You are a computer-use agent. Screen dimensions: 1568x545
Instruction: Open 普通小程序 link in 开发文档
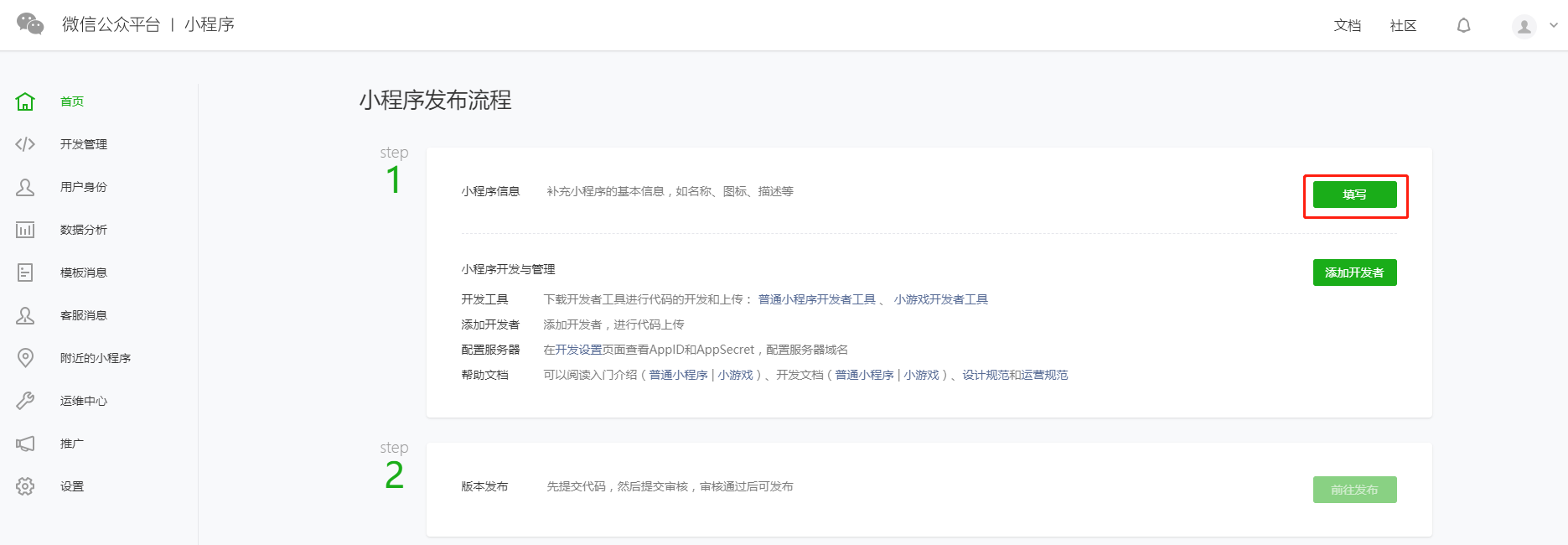[865, 375]
